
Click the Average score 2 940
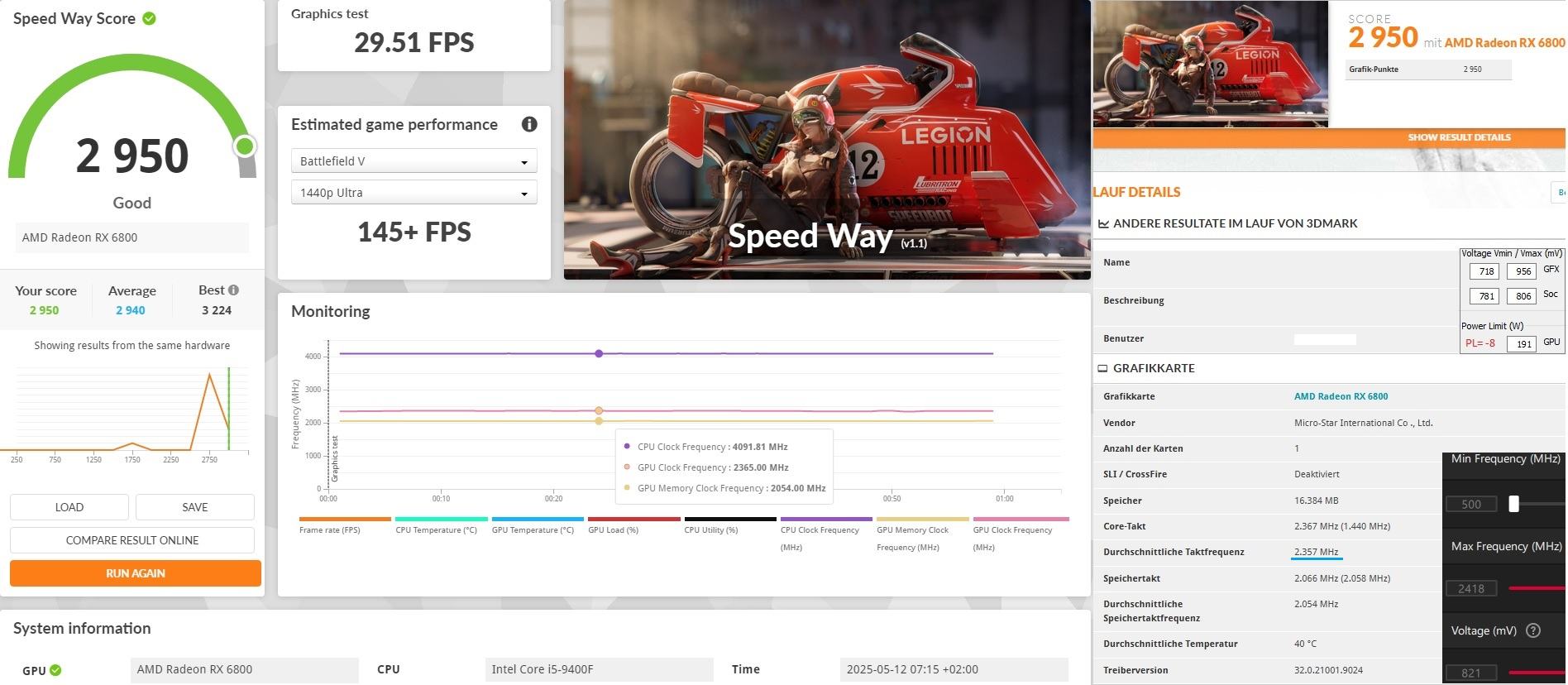pos(131,310)
